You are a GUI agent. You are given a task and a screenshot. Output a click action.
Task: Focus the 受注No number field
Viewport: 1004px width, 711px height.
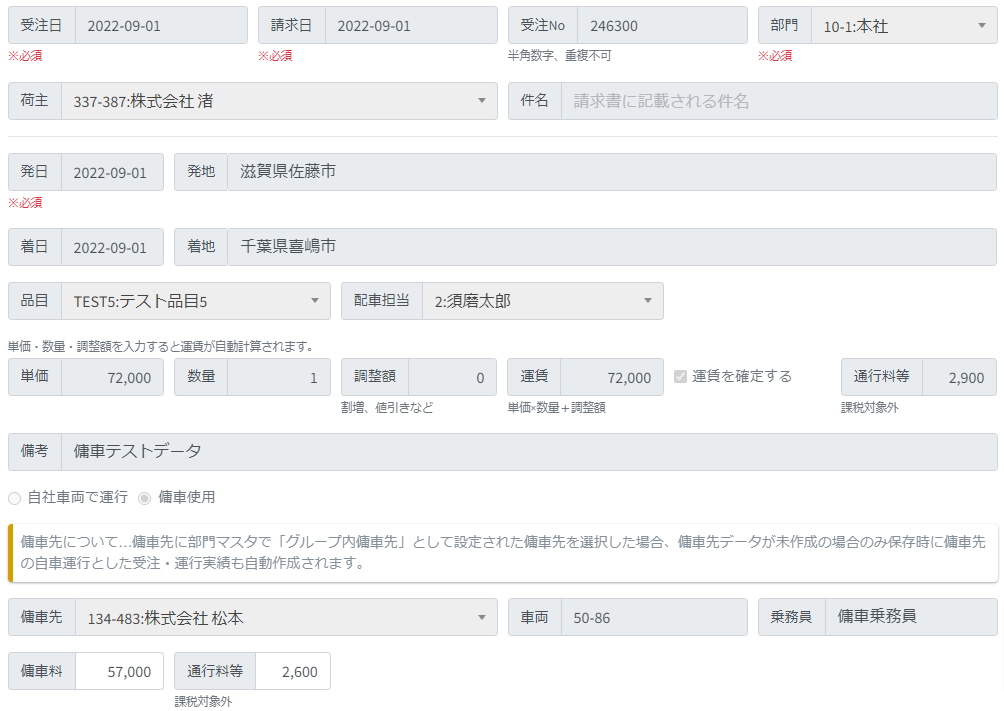click(x=661, y=26)
